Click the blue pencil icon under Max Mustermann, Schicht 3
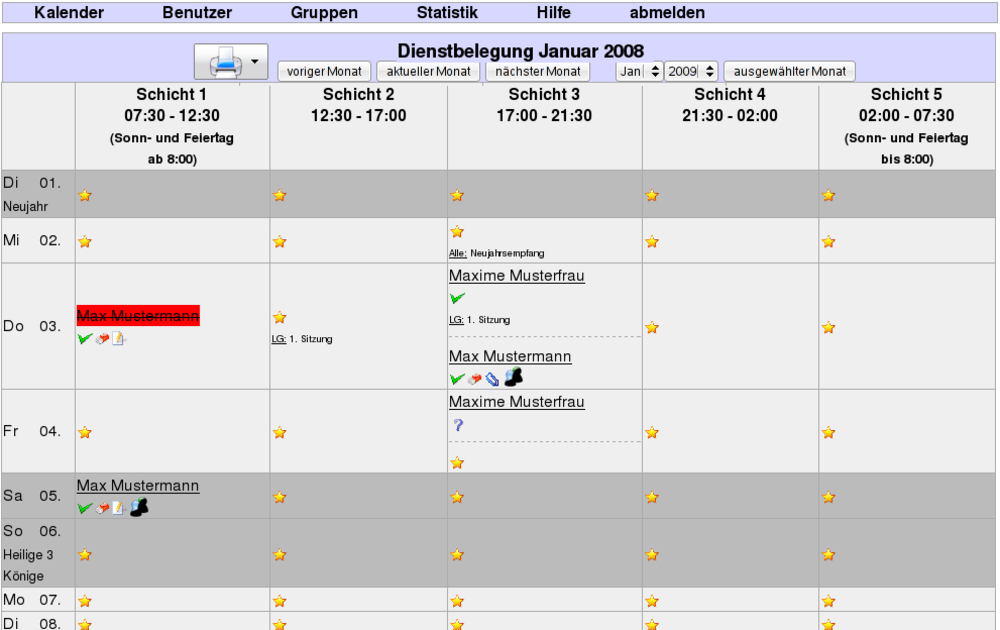Image resolution: width=1000 pixels, height=630 pixels. tap(492, 378)
